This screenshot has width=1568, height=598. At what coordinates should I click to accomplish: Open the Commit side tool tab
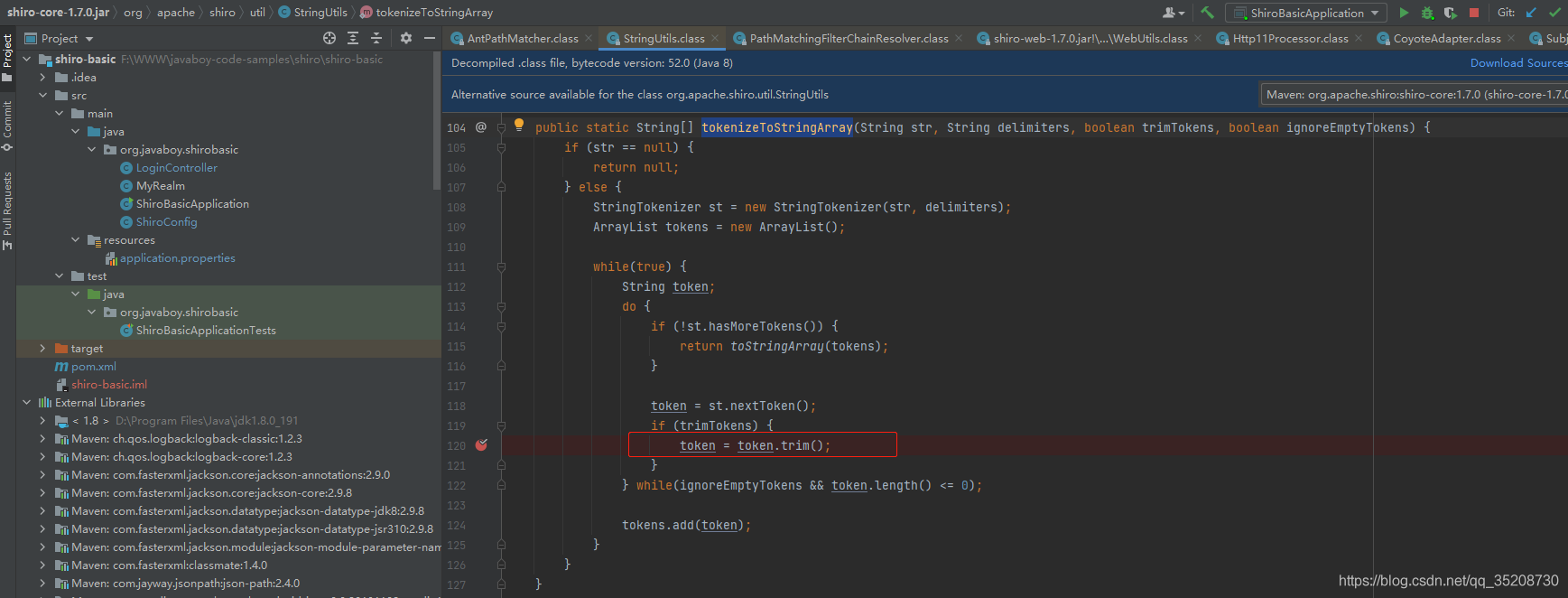[7, 126]
